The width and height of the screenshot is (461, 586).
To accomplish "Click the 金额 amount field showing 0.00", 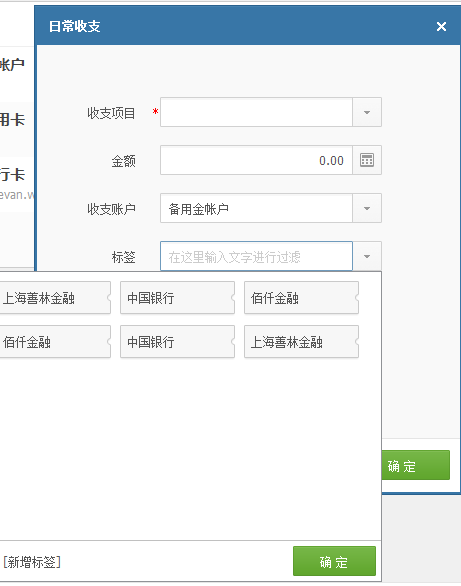I will 256,160.
